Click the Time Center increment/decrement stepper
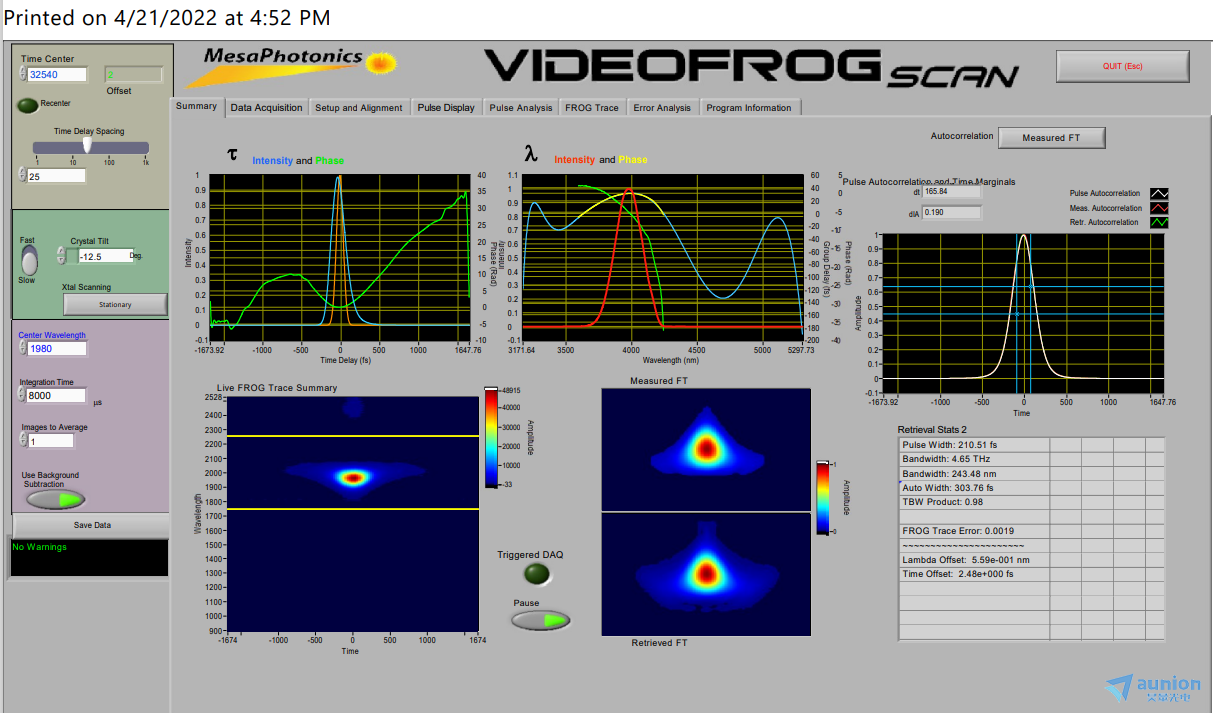Image resolution: width=1213 pixels, height=713 pixels. tap(23, 74)
